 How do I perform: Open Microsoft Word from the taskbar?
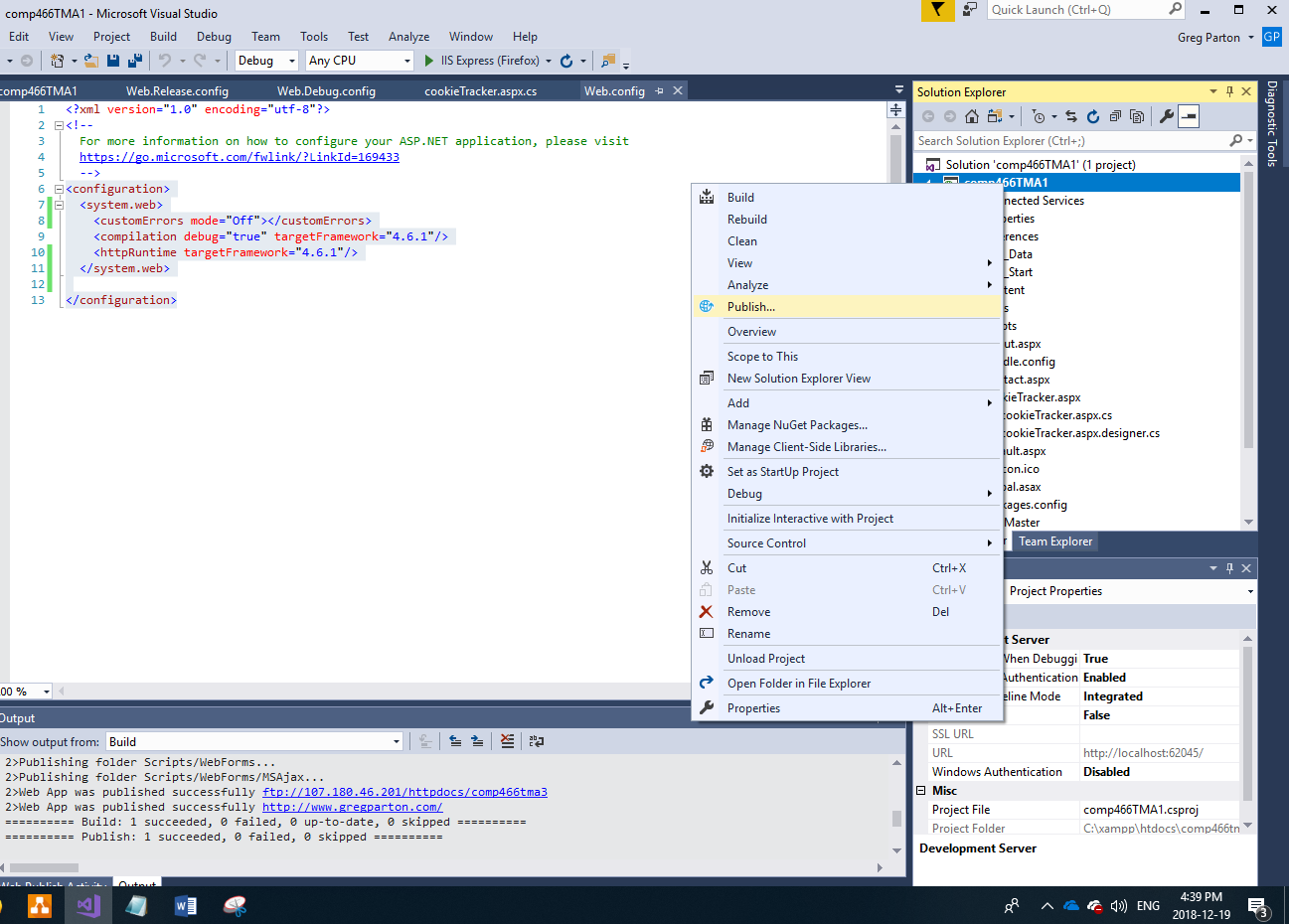pyautogui.click(x=186, y=905)
